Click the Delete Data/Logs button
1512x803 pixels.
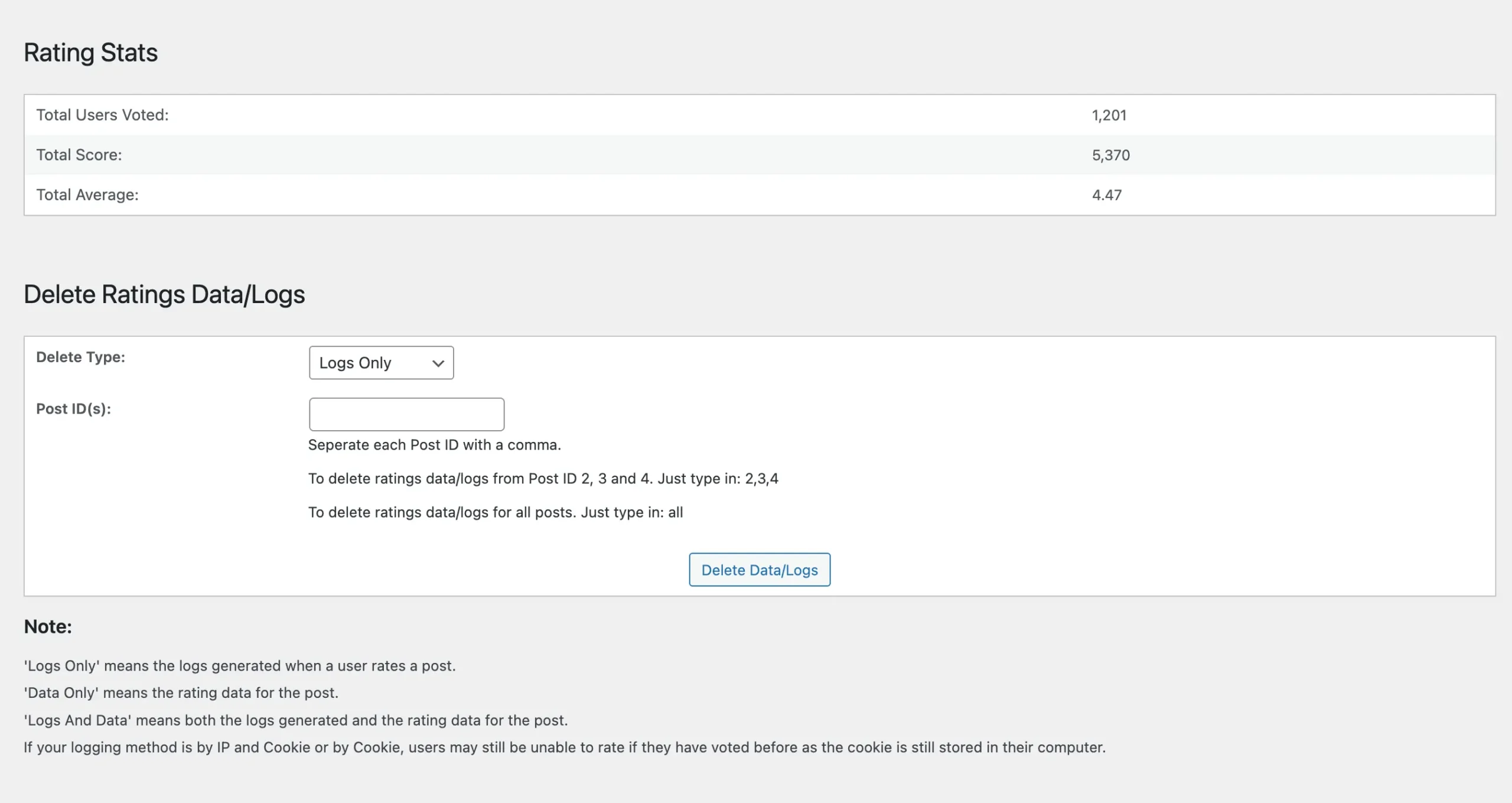tap(760, 570)
